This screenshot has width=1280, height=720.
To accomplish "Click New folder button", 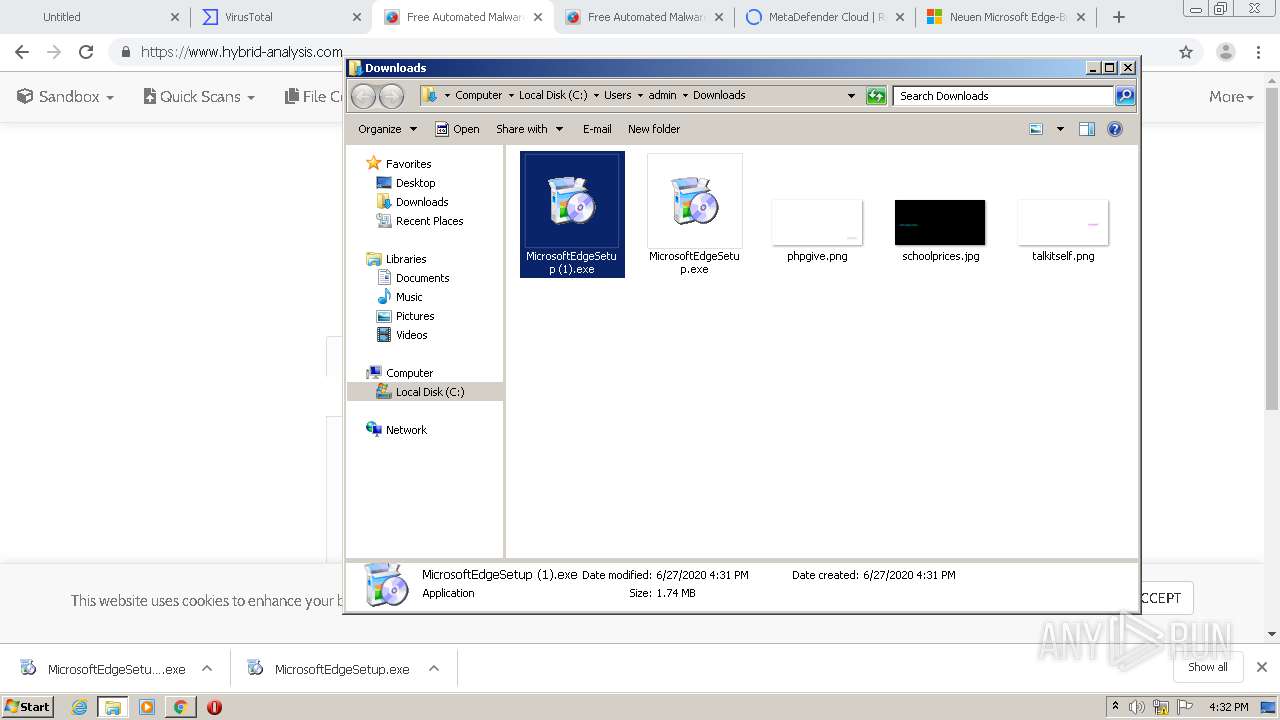I will (654, 129).
